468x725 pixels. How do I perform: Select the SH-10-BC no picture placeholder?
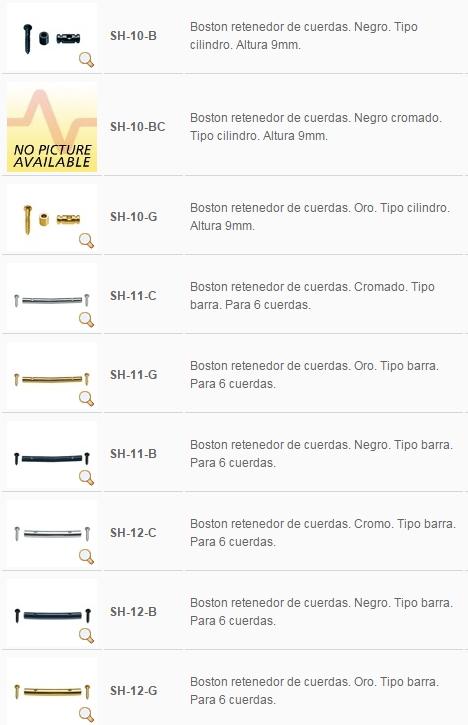(52, 127)
